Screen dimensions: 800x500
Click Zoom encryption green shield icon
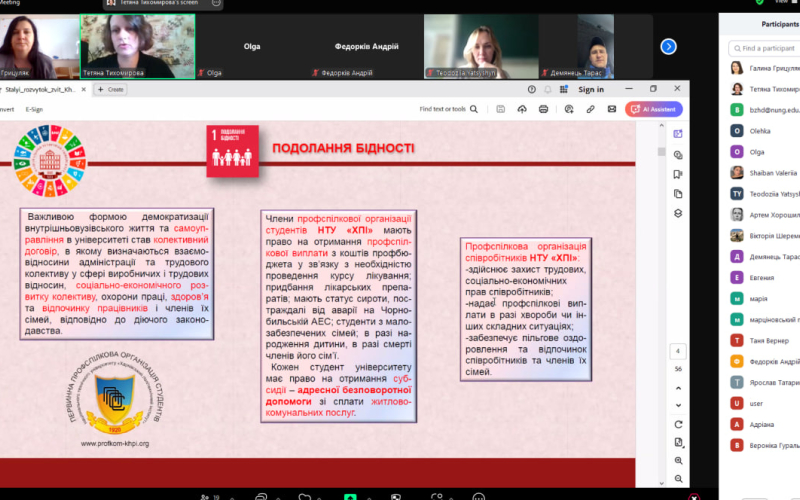(759, 2)
